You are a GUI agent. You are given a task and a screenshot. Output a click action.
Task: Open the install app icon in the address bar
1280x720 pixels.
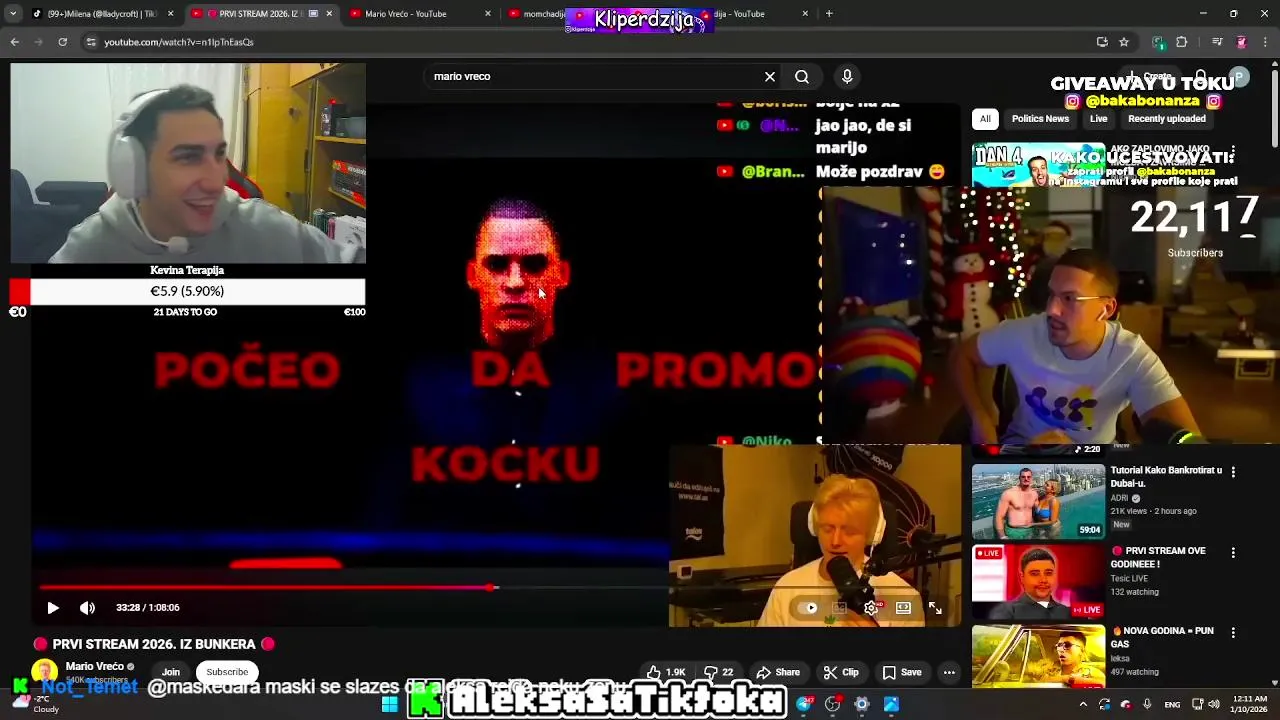tap(1102, 42)
